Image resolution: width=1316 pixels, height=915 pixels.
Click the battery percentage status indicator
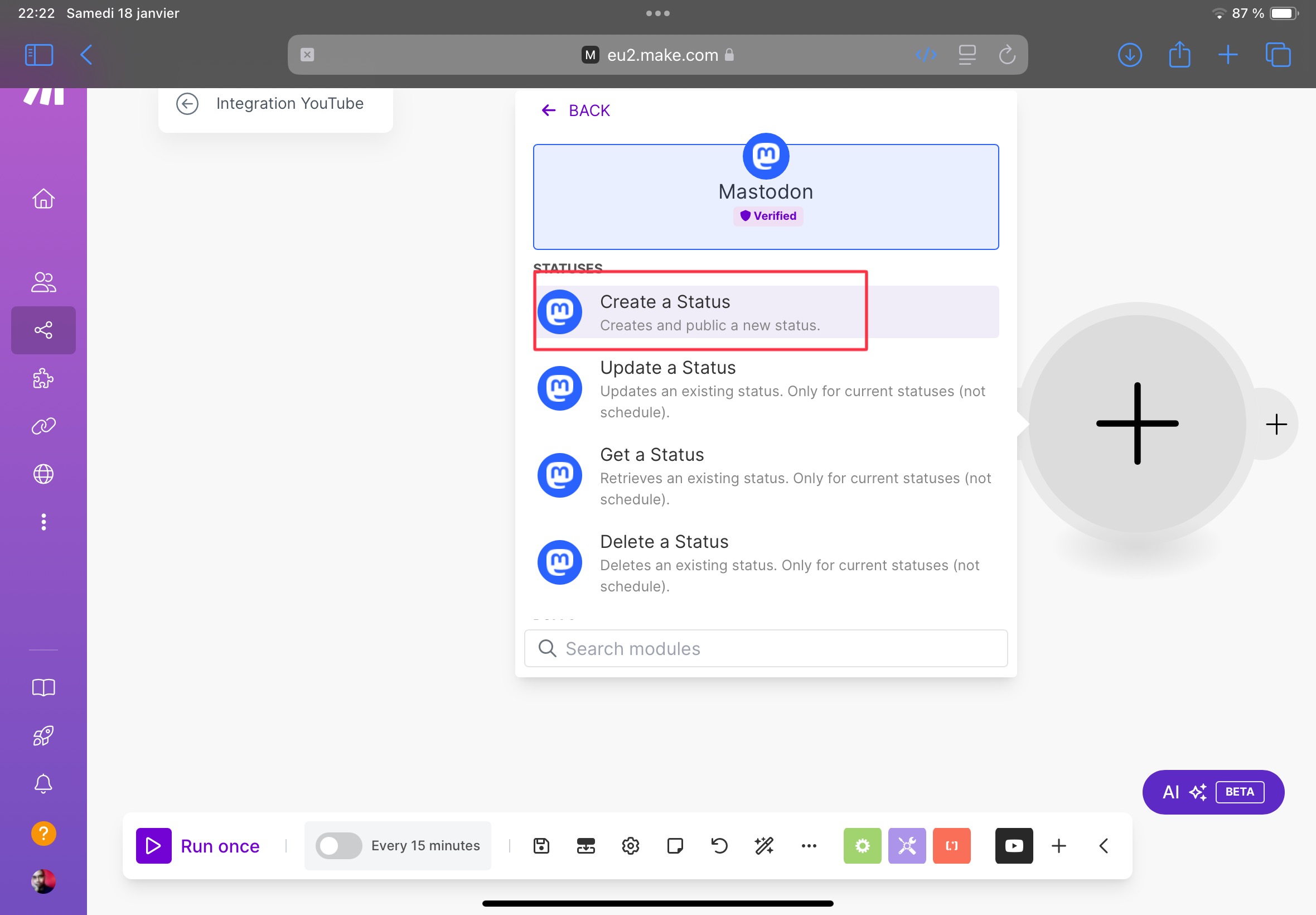pyautogui.click(x=1254, y=12)
